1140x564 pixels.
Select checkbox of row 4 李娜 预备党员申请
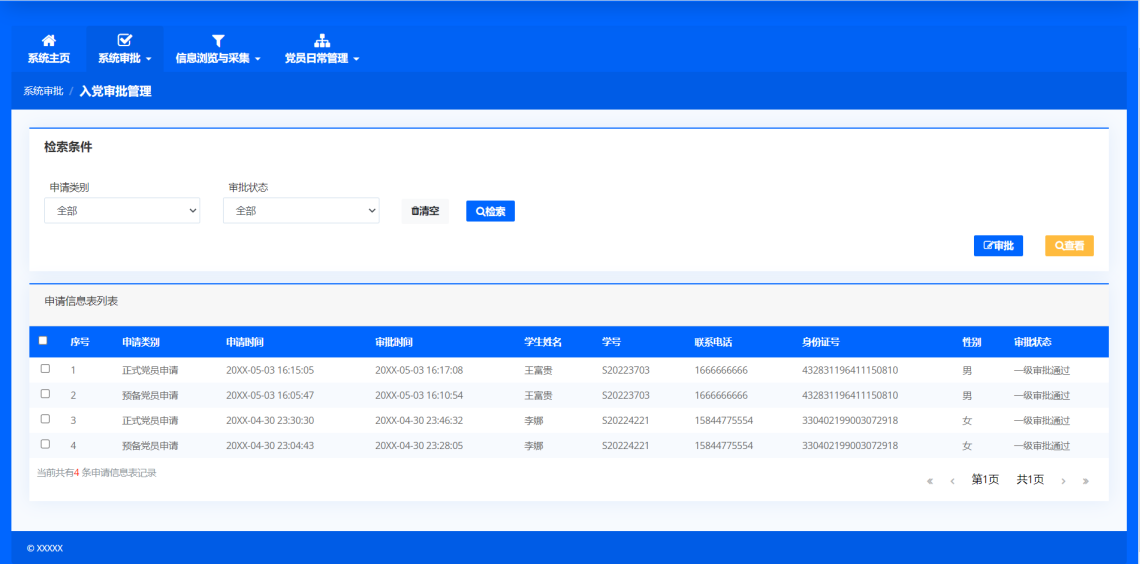[45, 443]
